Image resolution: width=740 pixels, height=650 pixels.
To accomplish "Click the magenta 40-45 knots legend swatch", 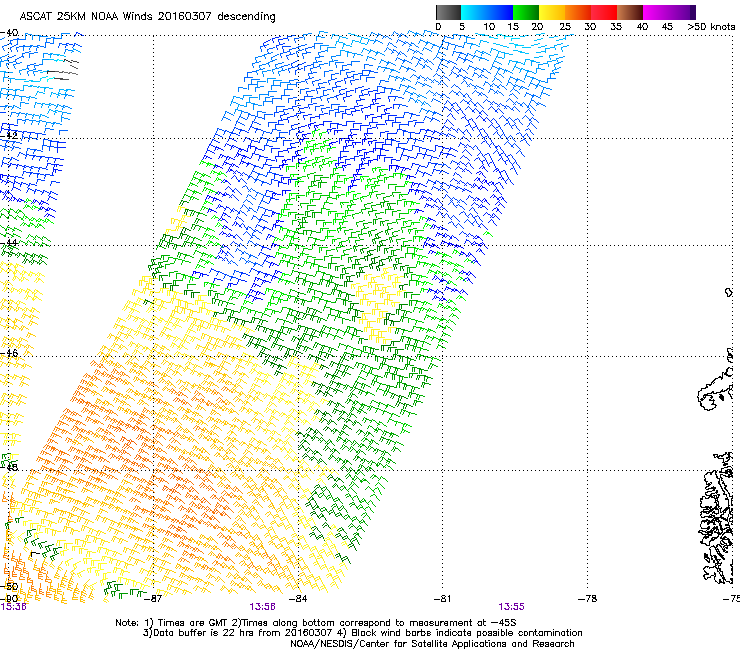I will point(656,12).
